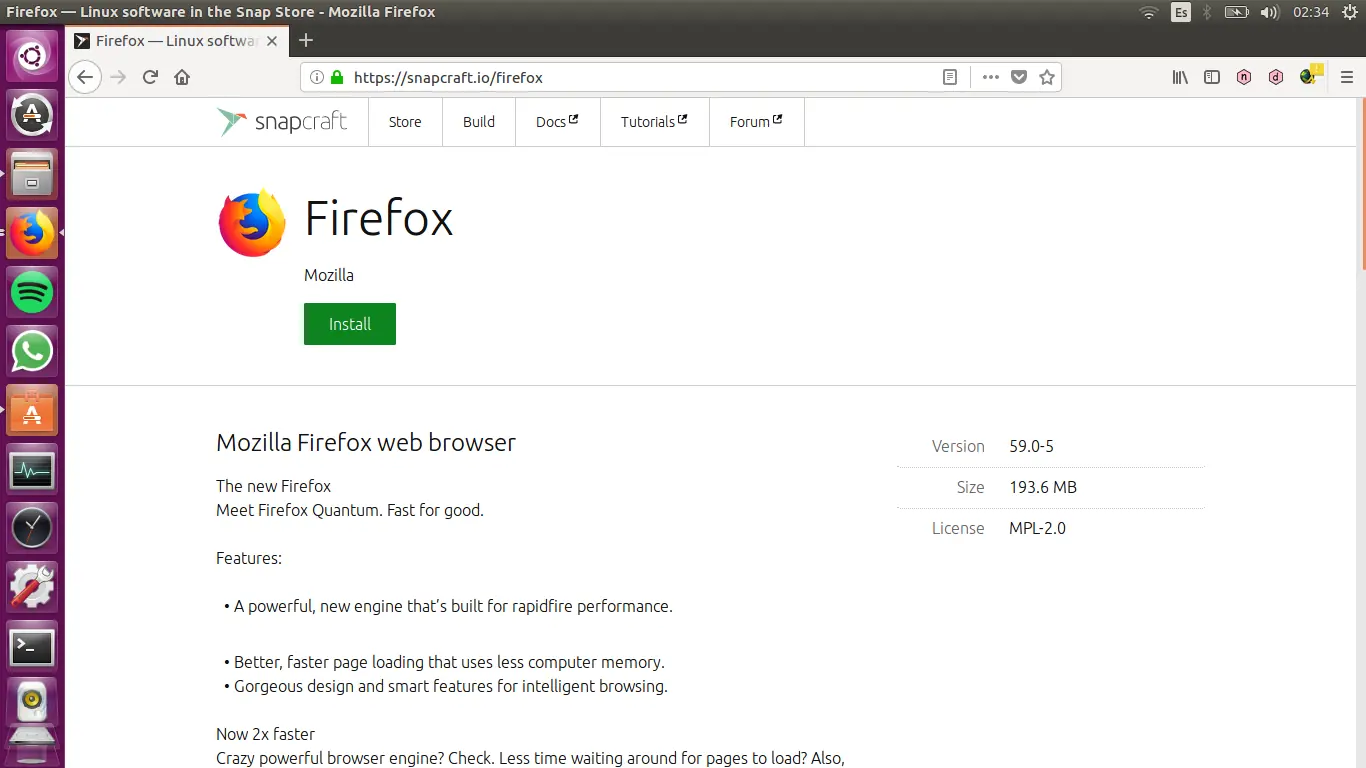This screenshot has width=1366, height=768.
Task: Open page actions three-dot menu
Action: tap(990, 77)
